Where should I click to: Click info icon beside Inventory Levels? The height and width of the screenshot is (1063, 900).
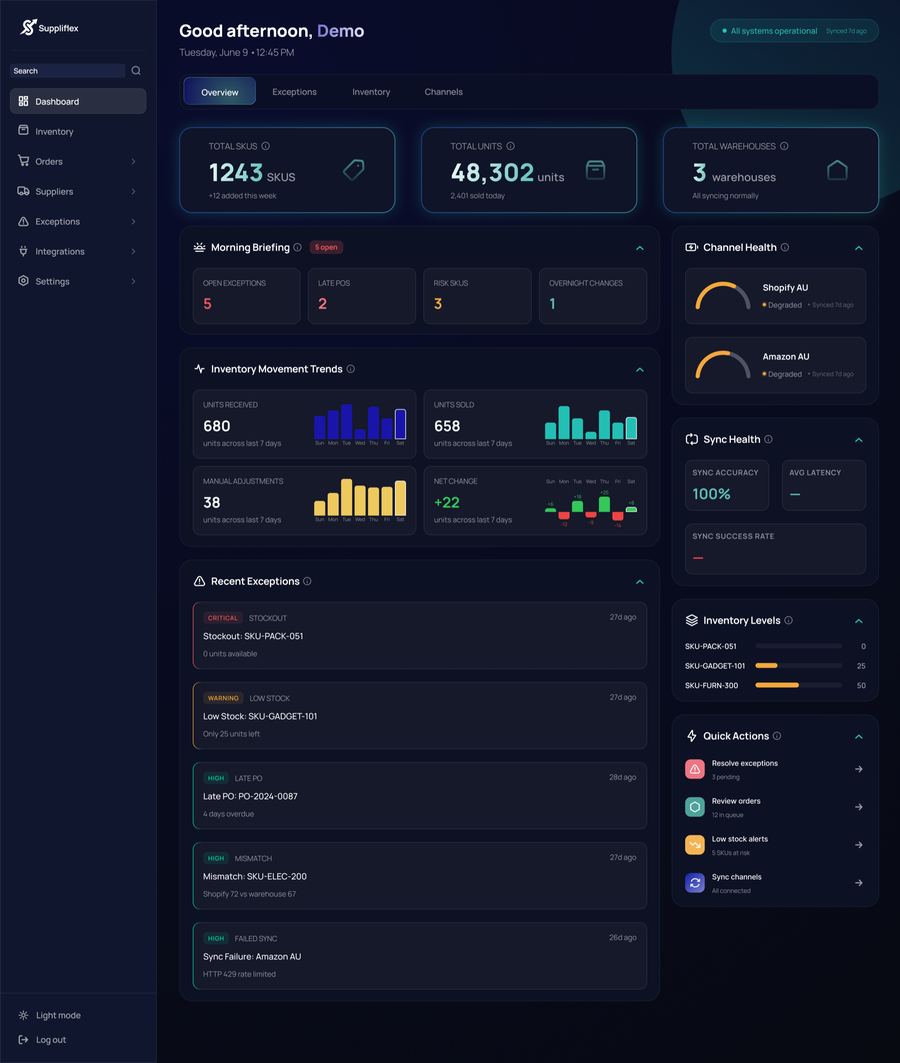point(788,620)
